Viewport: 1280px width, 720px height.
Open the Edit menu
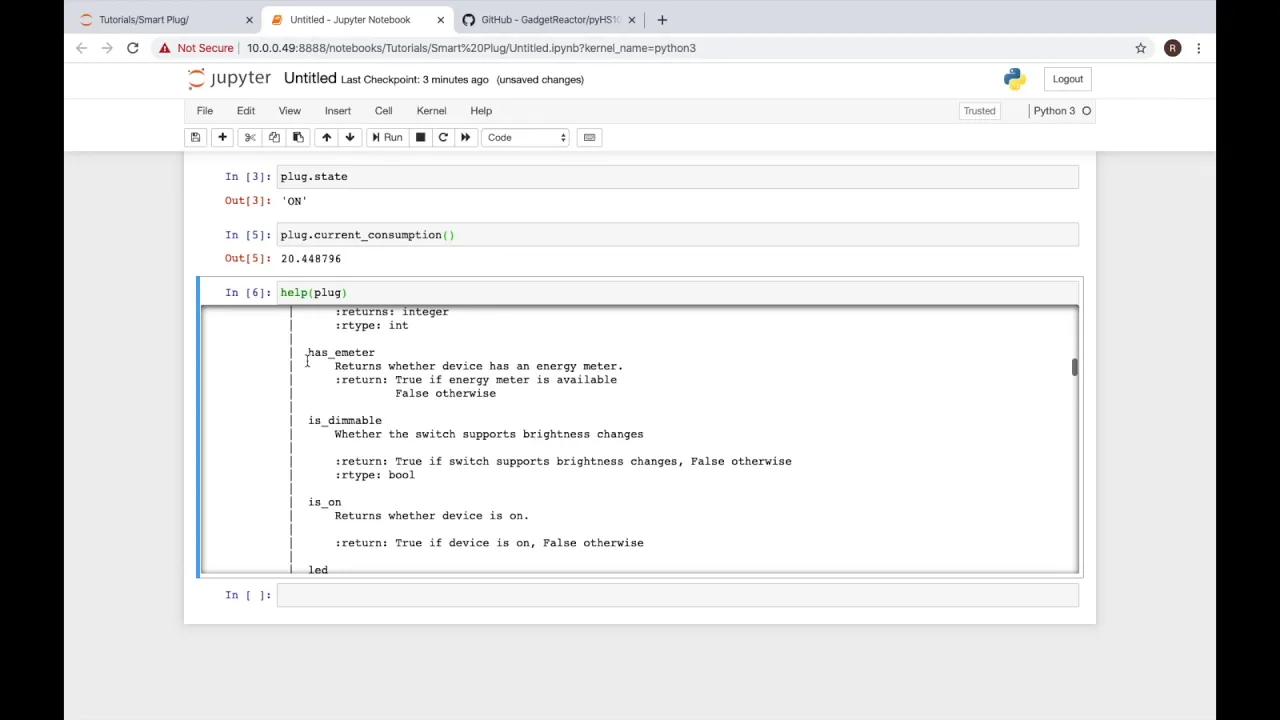(x=245, y=111)
